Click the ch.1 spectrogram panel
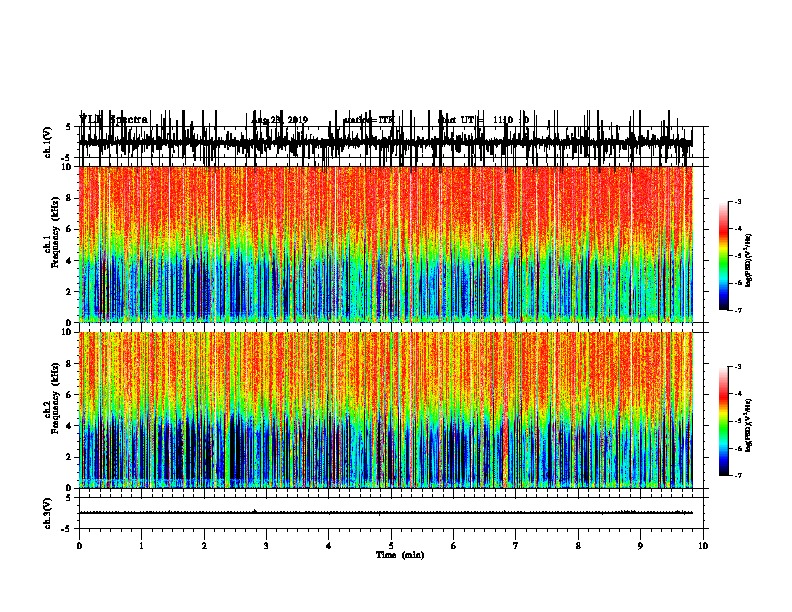This screenshot has width=792, height=612. [x=386, y=244]
